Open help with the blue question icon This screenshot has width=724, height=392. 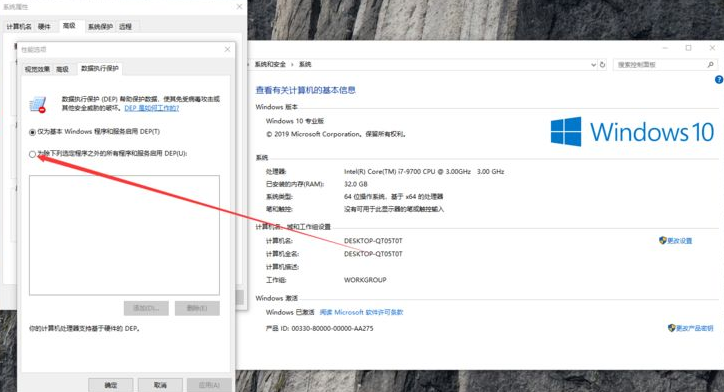pyautogui.click(x=719, y=80)
